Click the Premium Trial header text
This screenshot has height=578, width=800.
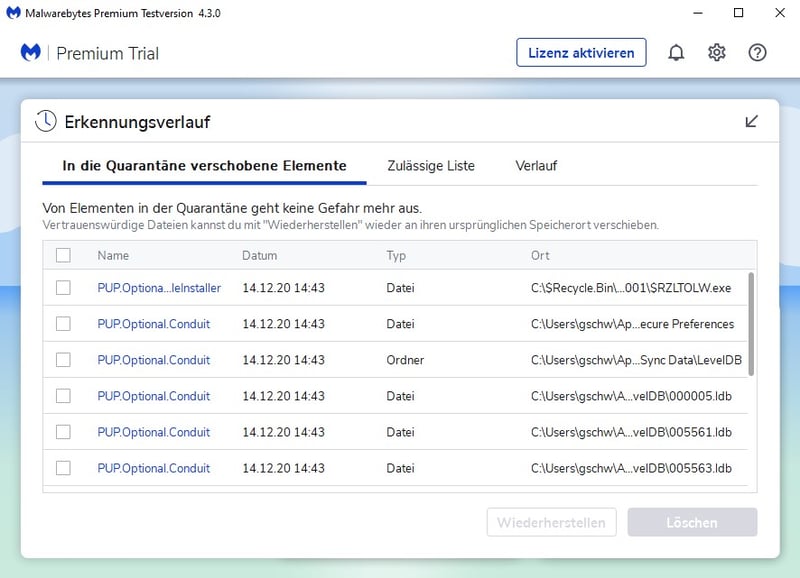pos(108,53)
